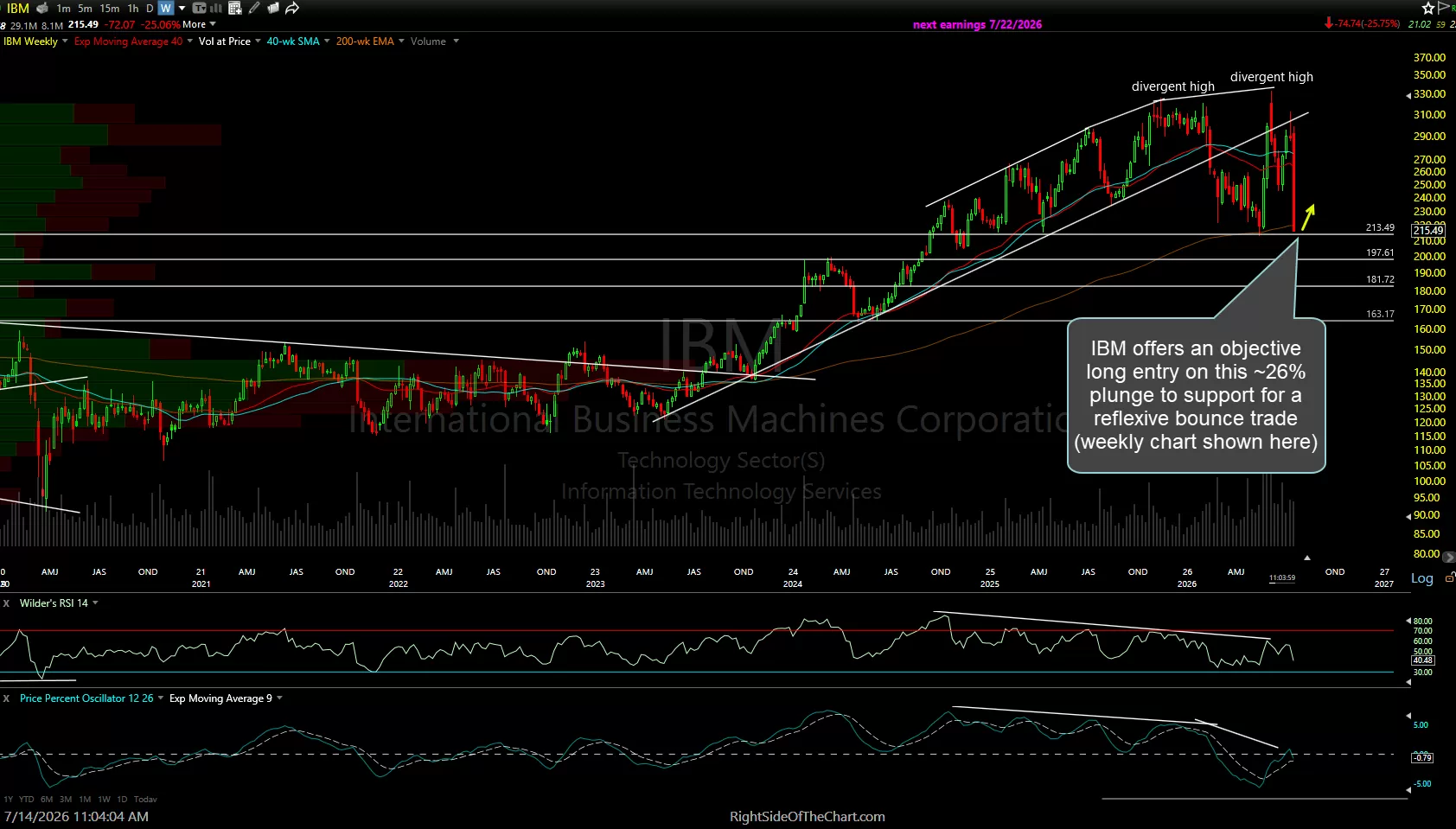Open the add-calendar grid icon
1456x829 pixels.
tap(234, 8)
